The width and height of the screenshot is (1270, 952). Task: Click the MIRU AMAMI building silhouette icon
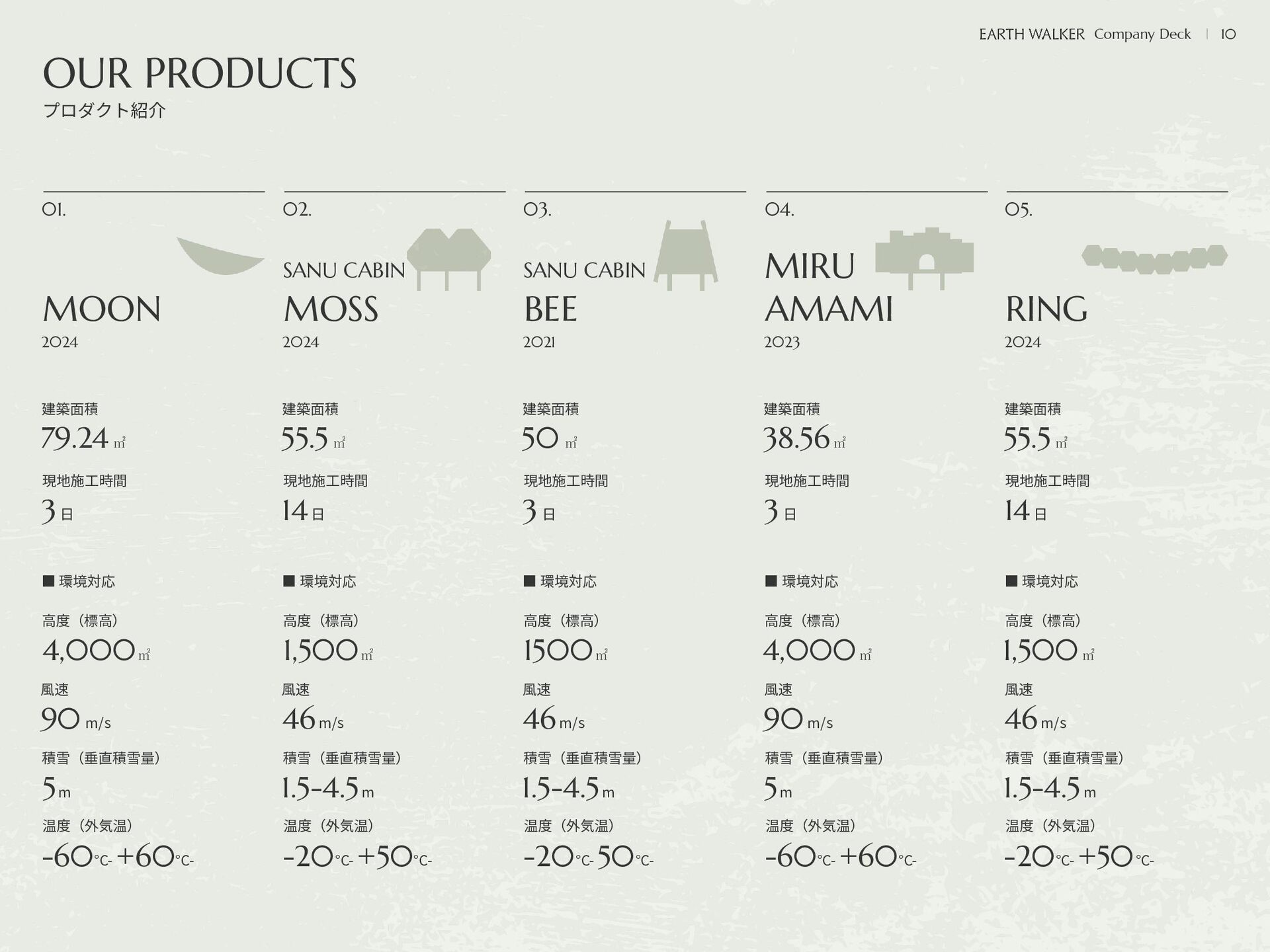(925, 258)
